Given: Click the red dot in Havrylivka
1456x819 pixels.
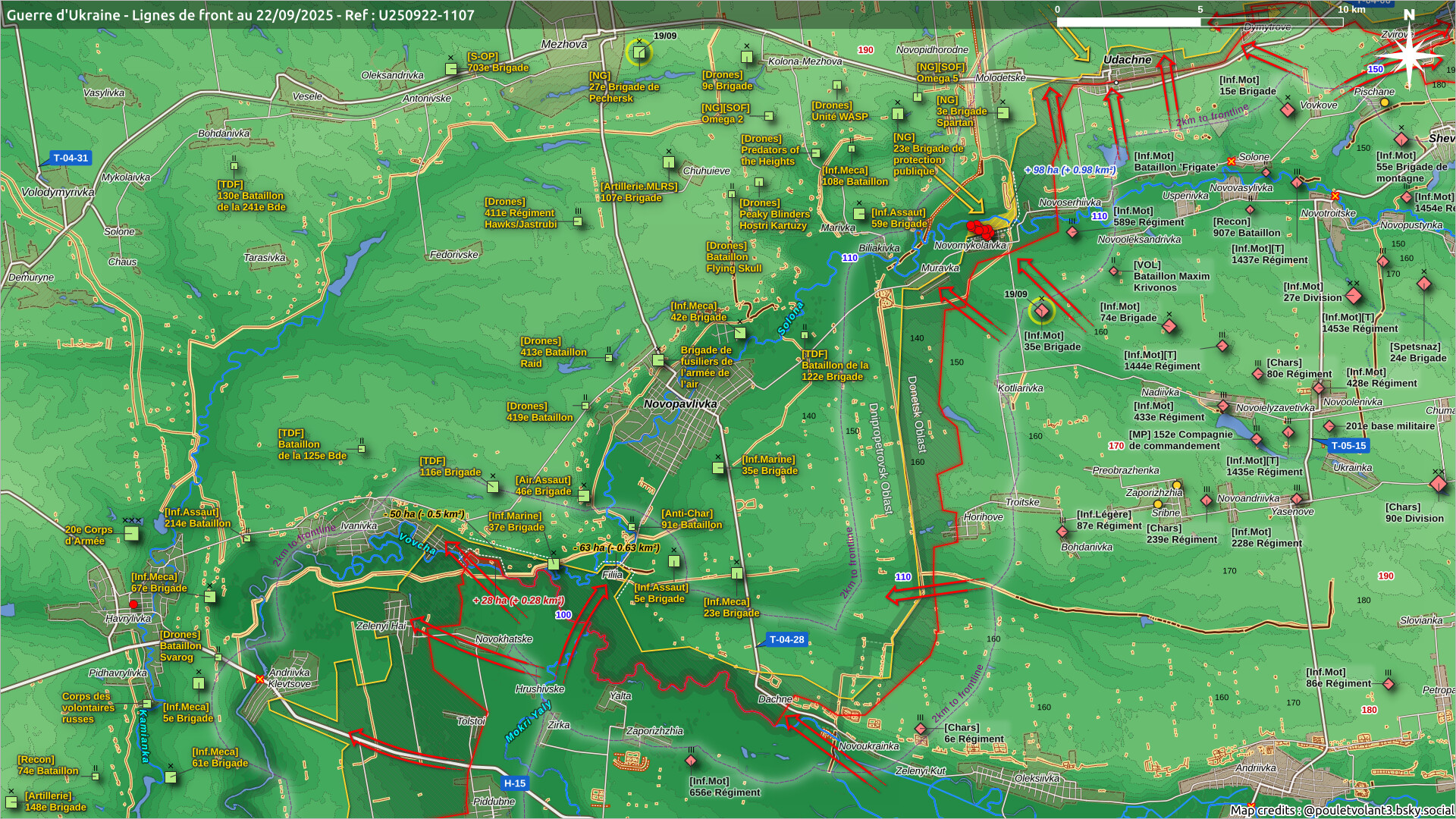Looking at the screenshot, I should [x=134, y=604].
